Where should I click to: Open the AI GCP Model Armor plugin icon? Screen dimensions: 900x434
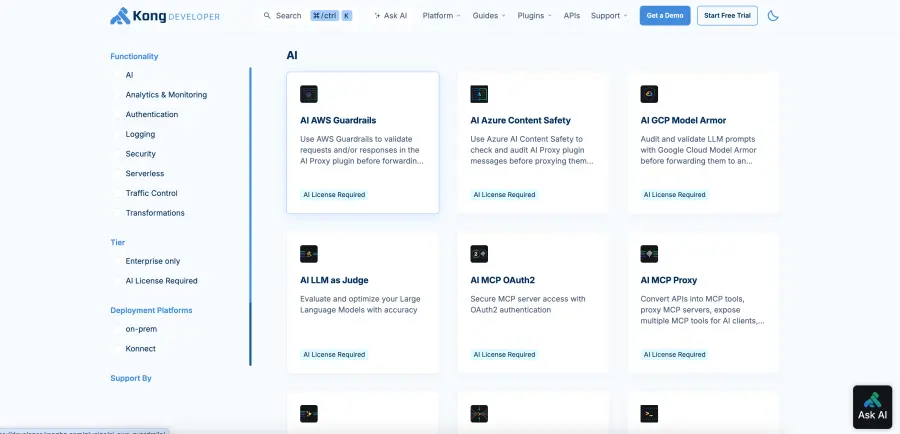click(x=649, y=94)
